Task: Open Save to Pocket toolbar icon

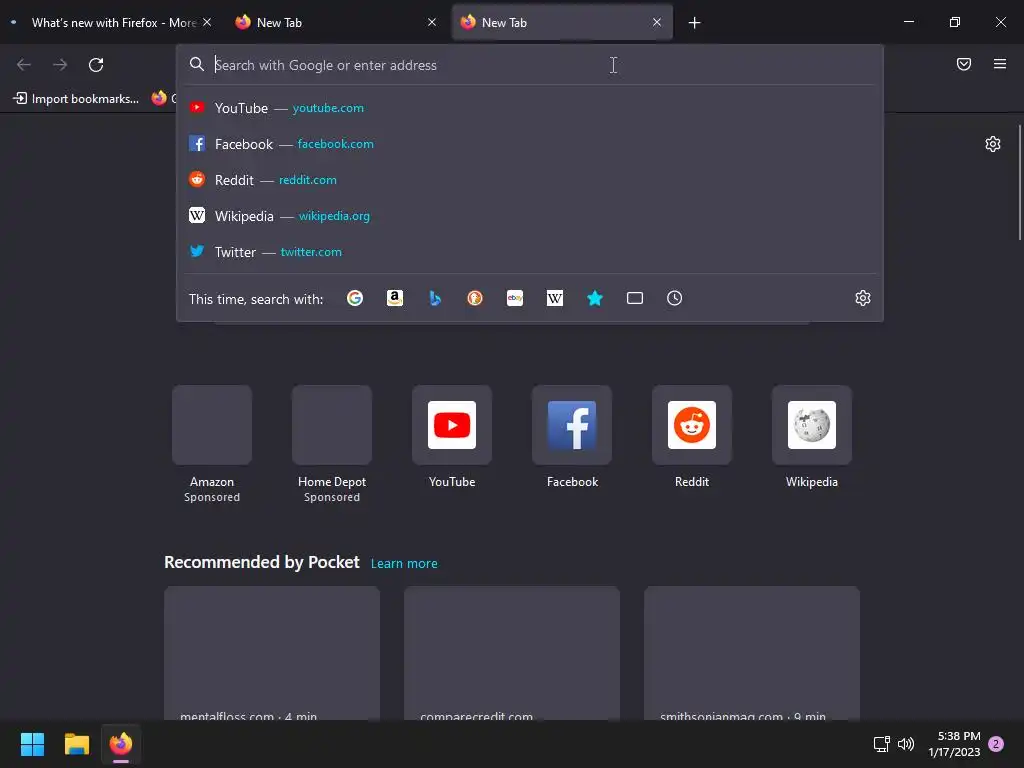Action: pyautogui.click(x=964, y=64)
